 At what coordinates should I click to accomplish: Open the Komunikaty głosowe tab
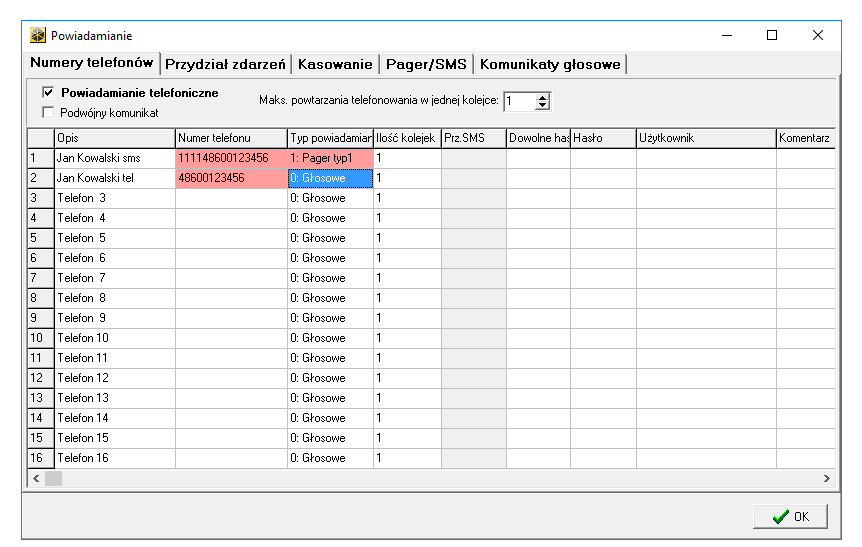coord(550,64)
